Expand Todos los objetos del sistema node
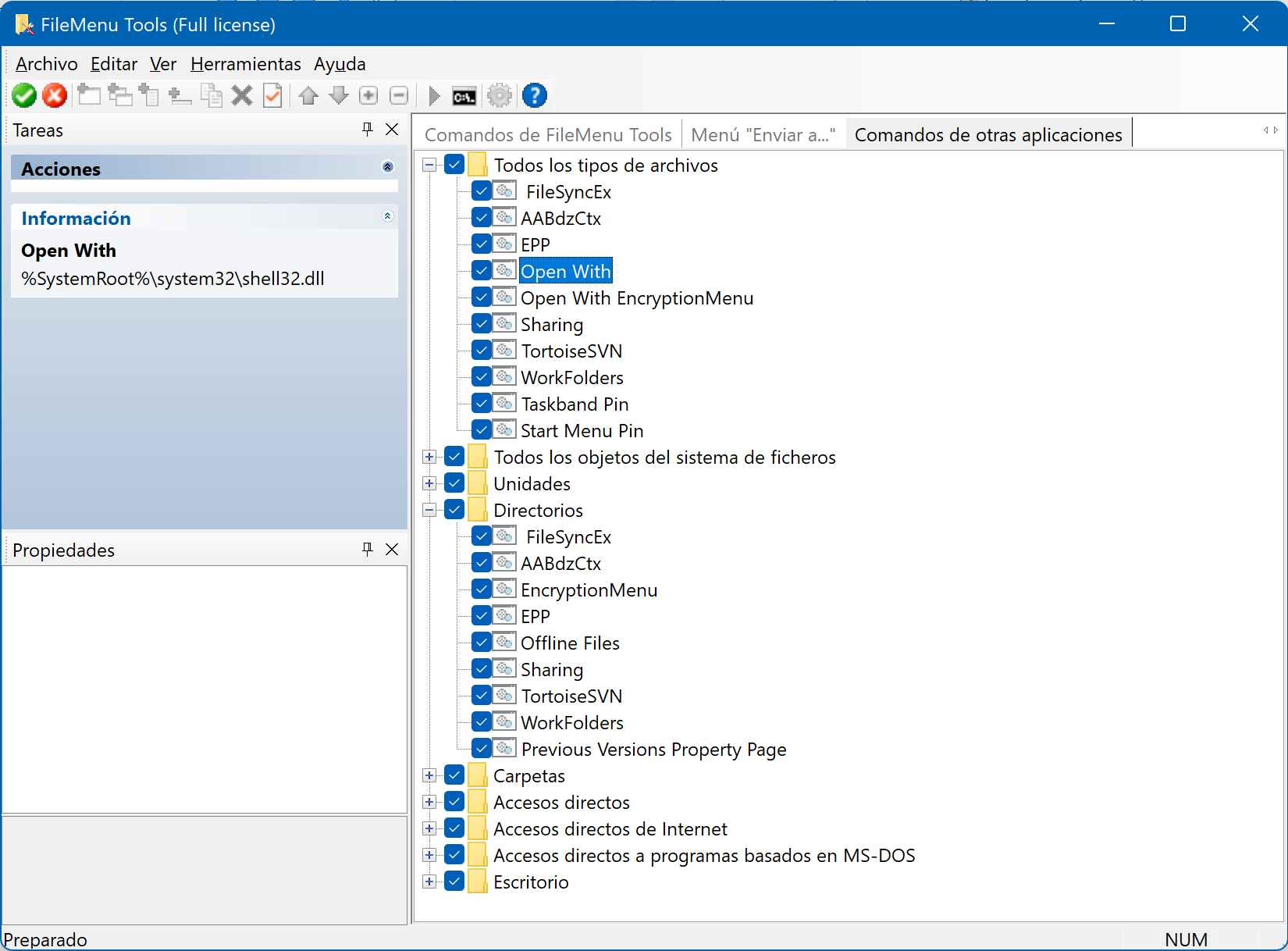The height and width of the screenshot is (951, 1288). point(429,457)
